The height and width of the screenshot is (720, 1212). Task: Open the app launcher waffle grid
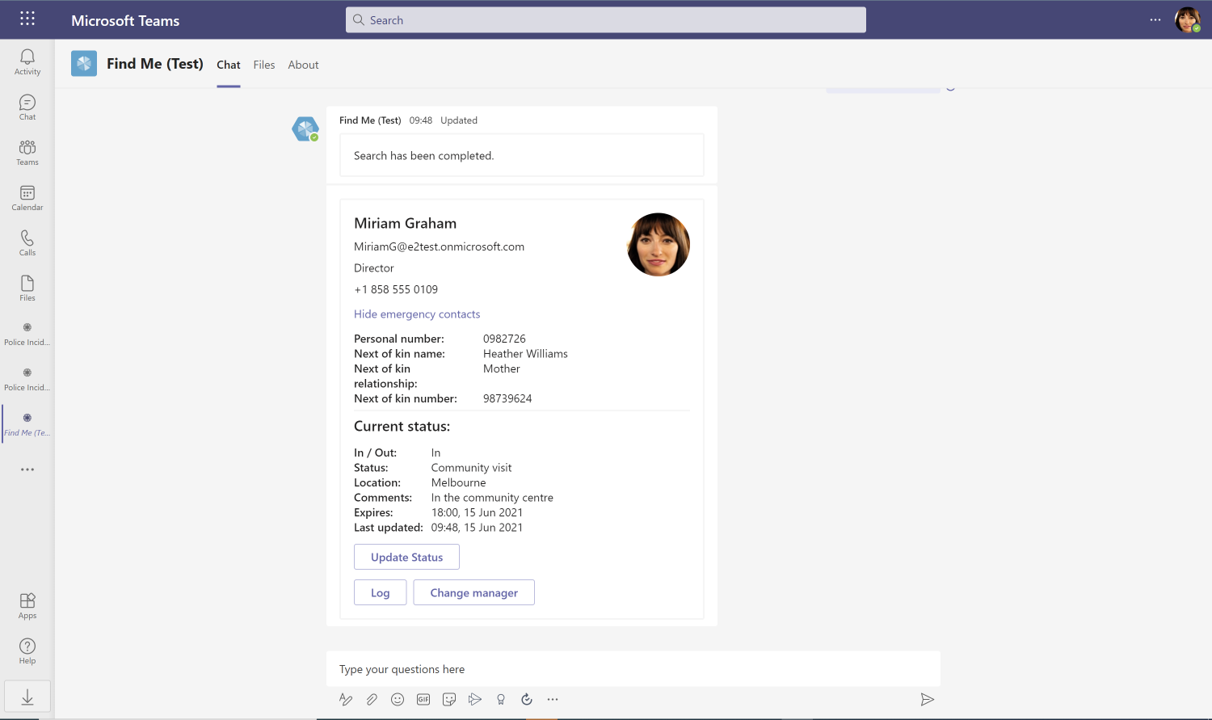[x=27, y=19]
